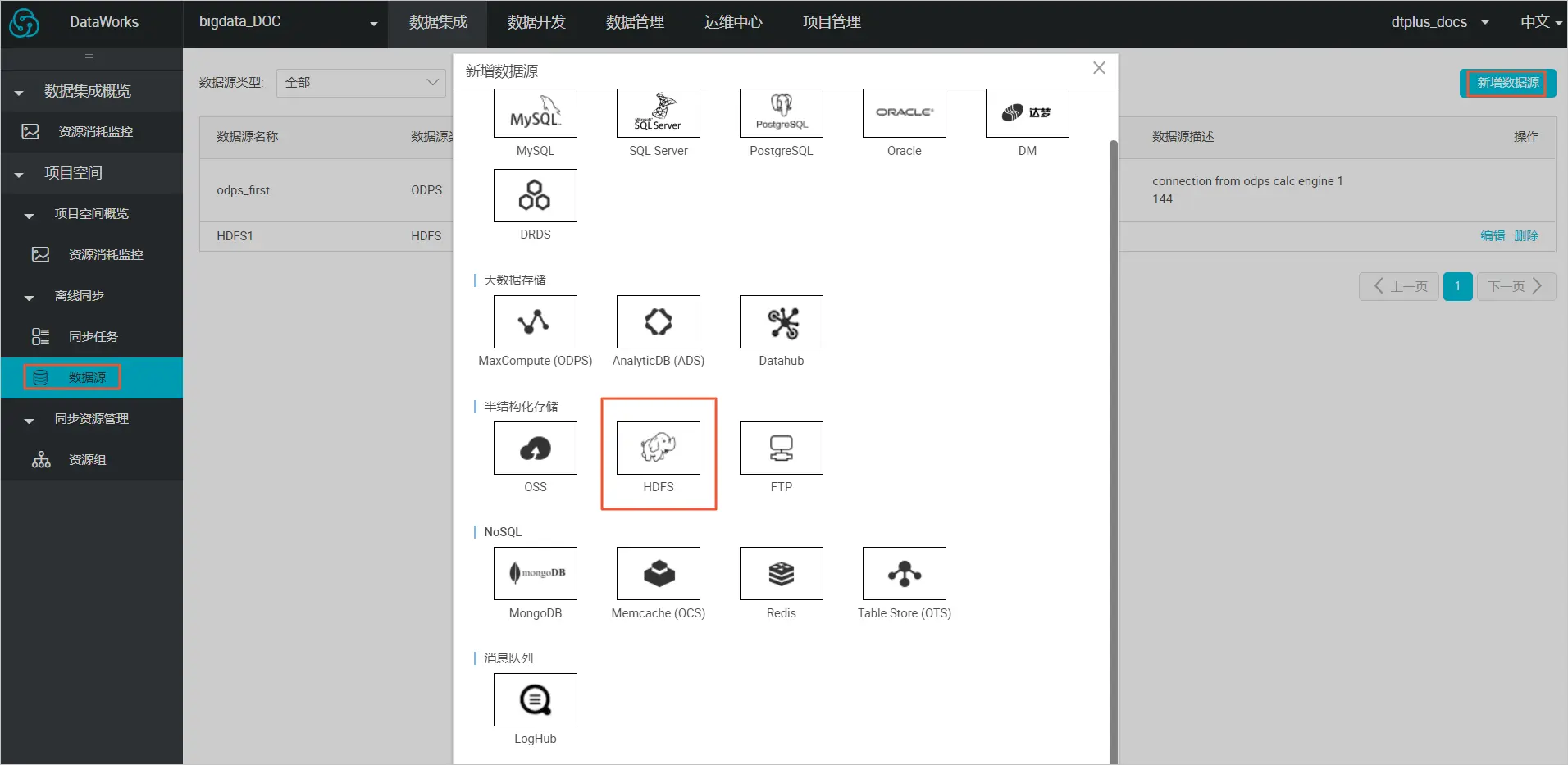Collapse the 同步资源管理 tree node
This screenshot has width=1568, height=765.
click(30, 421)
